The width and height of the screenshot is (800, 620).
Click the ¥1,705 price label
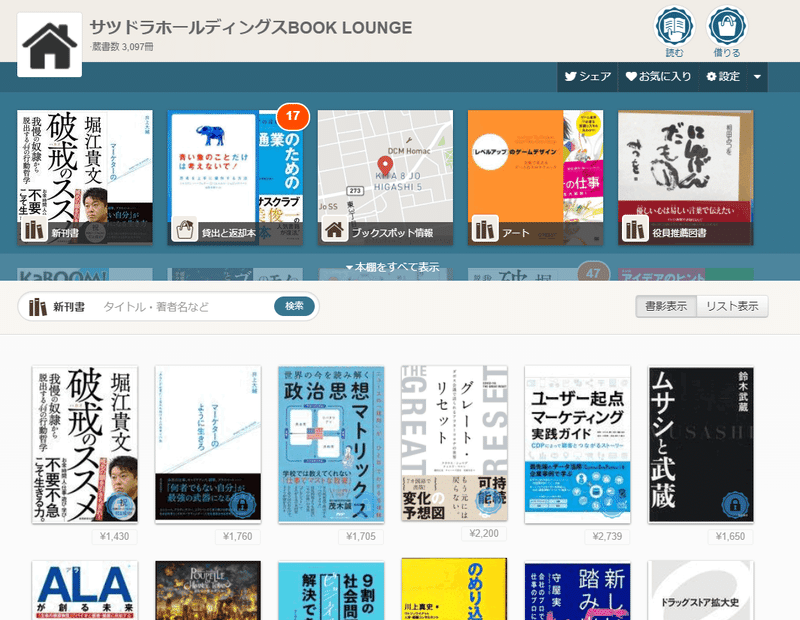click(x=361, y=536)
